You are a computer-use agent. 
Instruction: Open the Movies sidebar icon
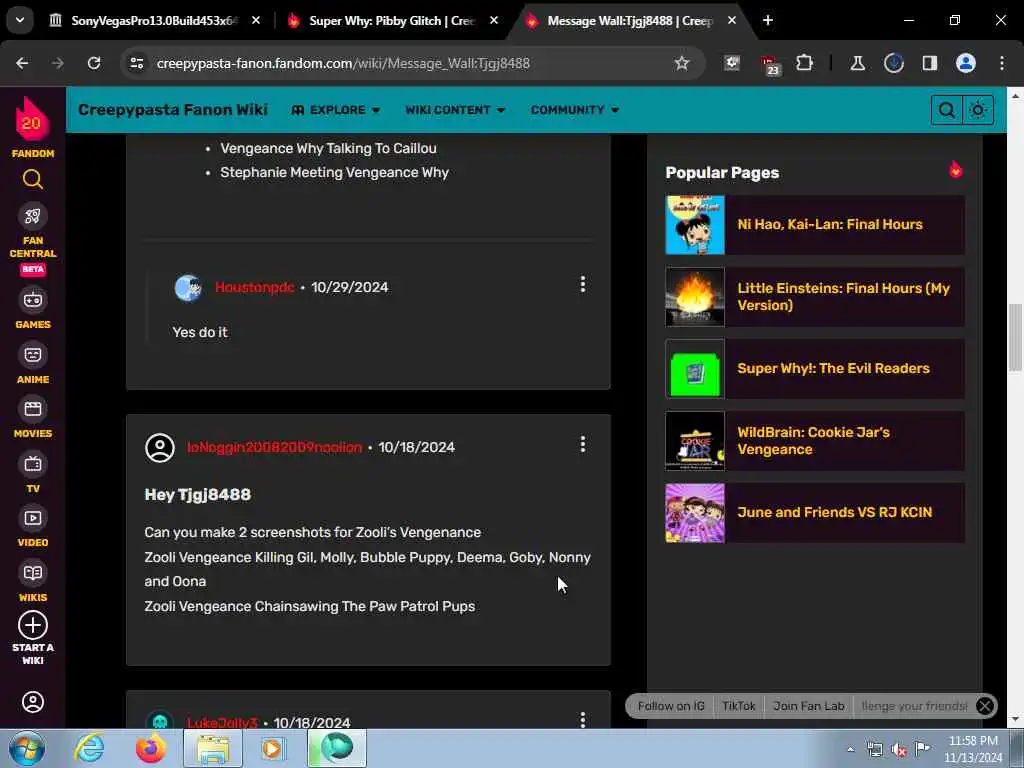33,409
